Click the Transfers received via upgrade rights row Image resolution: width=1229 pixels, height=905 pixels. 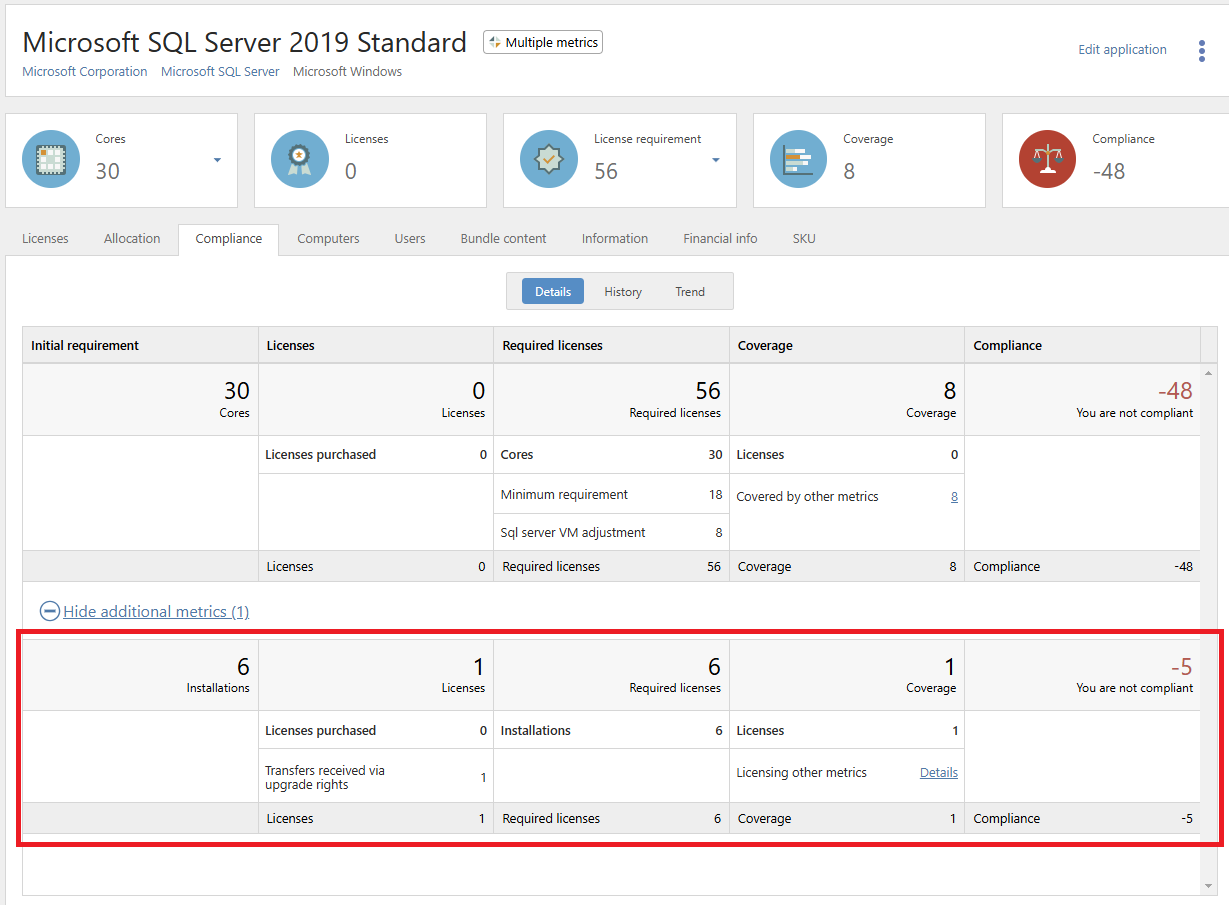click(x=376, y=777)
